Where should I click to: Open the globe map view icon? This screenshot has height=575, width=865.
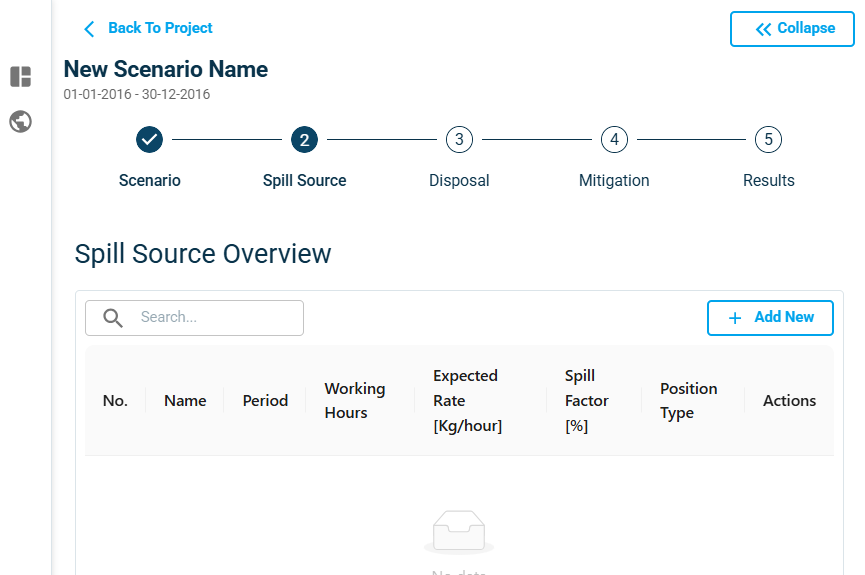[20, 122]
